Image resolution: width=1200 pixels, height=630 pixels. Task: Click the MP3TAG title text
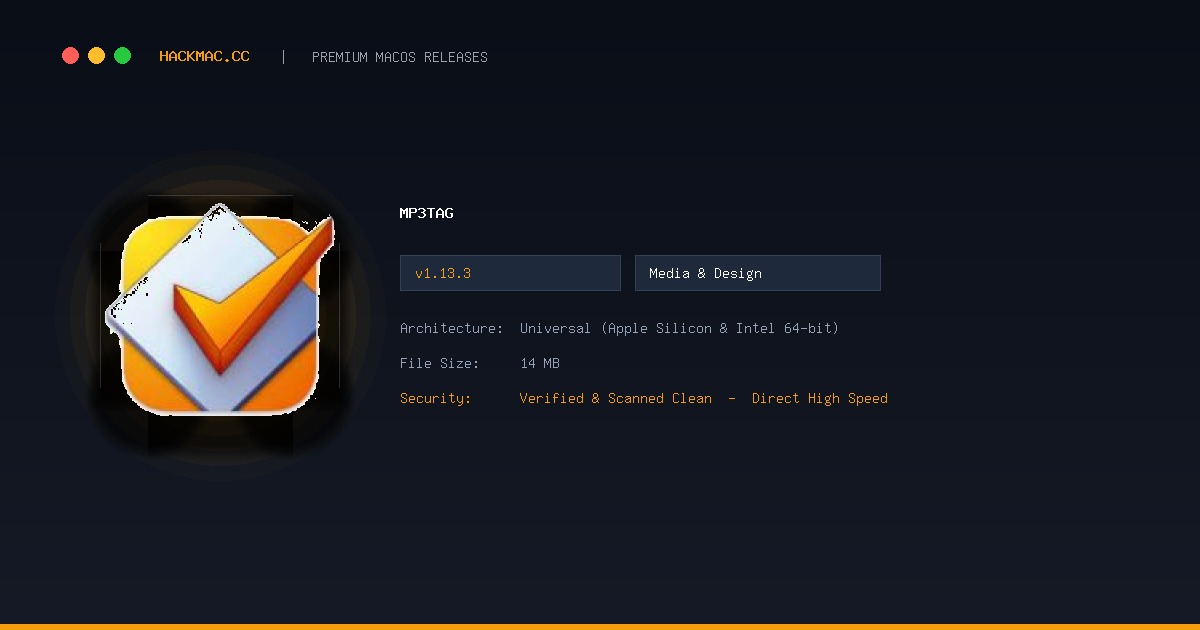coord(427,213)
